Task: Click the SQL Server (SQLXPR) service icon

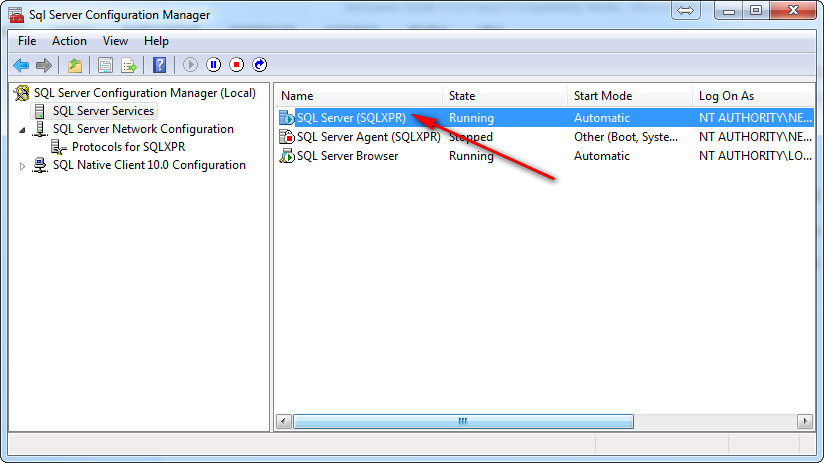Action: click(x=286, y=118)
